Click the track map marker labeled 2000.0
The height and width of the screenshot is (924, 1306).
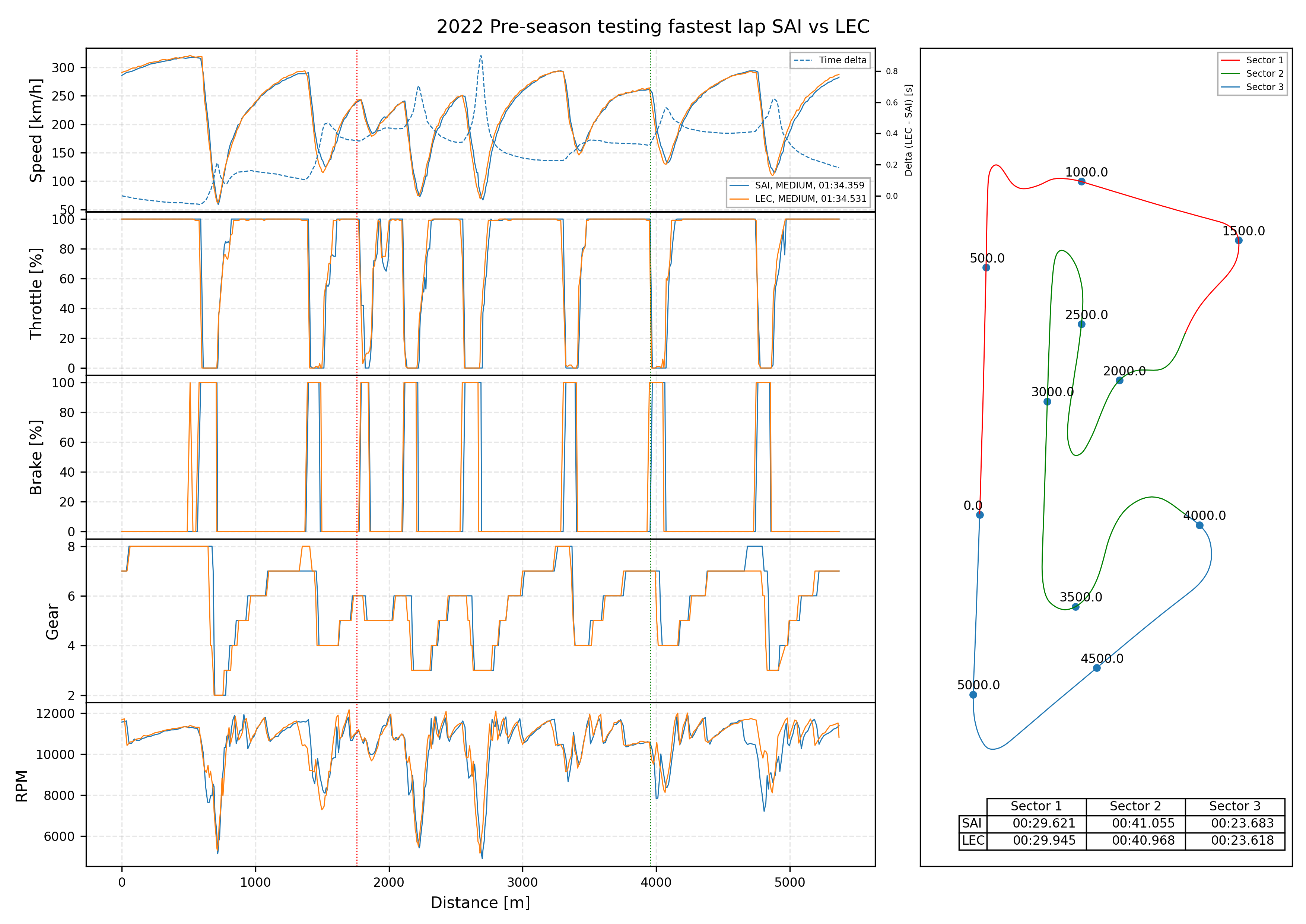click(1119, 381)
